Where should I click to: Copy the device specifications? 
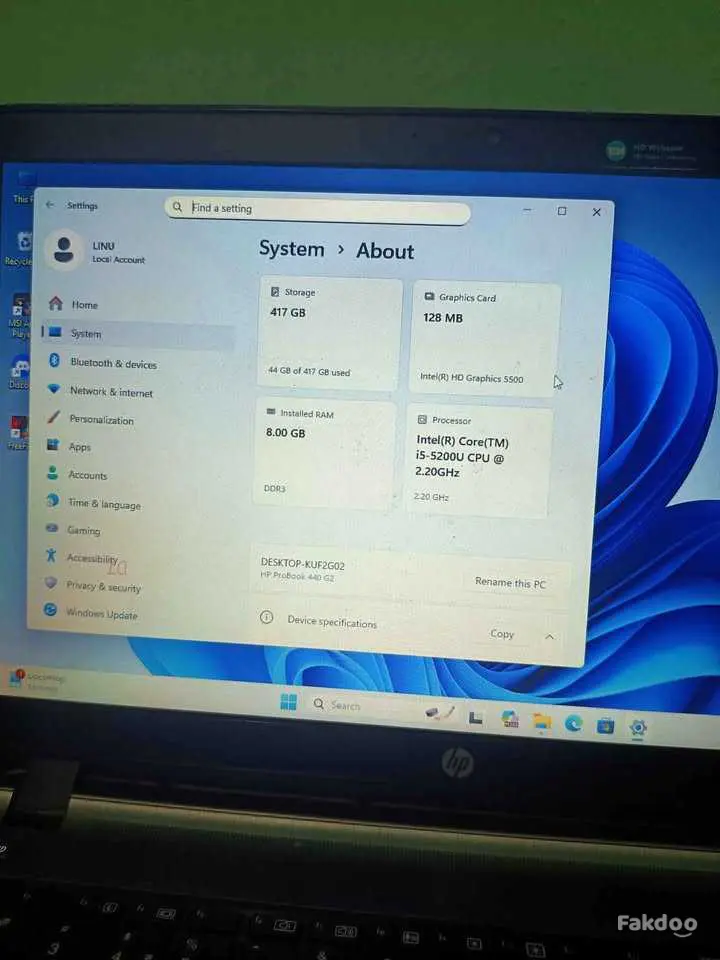(x=501, y=634)
